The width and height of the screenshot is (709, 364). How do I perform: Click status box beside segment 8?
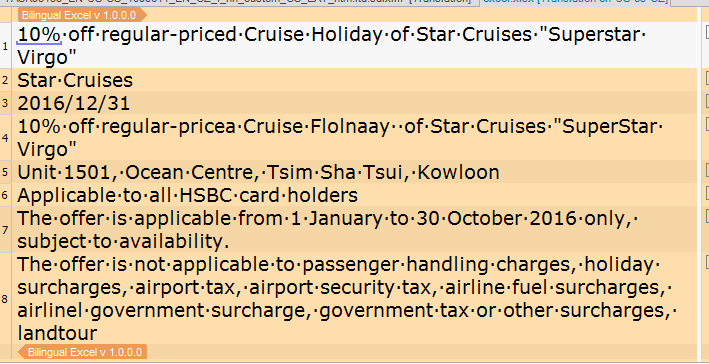pyautogui.click(x=707, y=261)
